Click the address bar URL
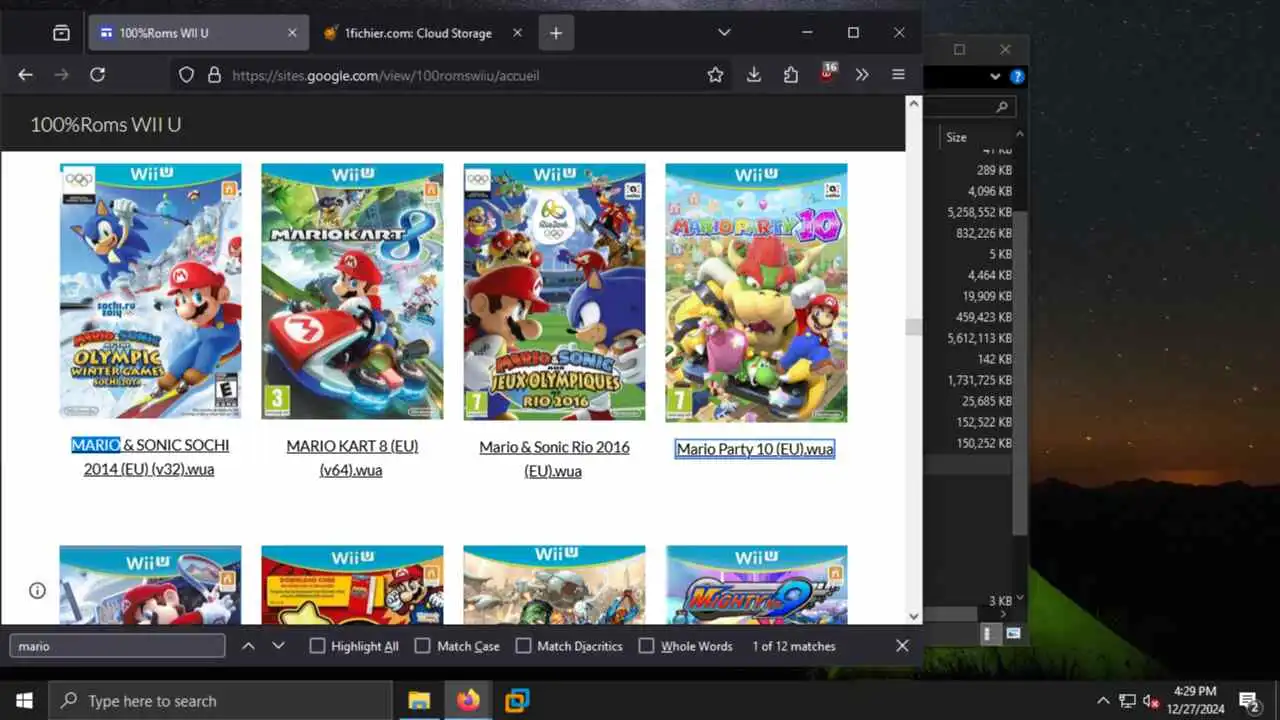 (x=385, y=75)
